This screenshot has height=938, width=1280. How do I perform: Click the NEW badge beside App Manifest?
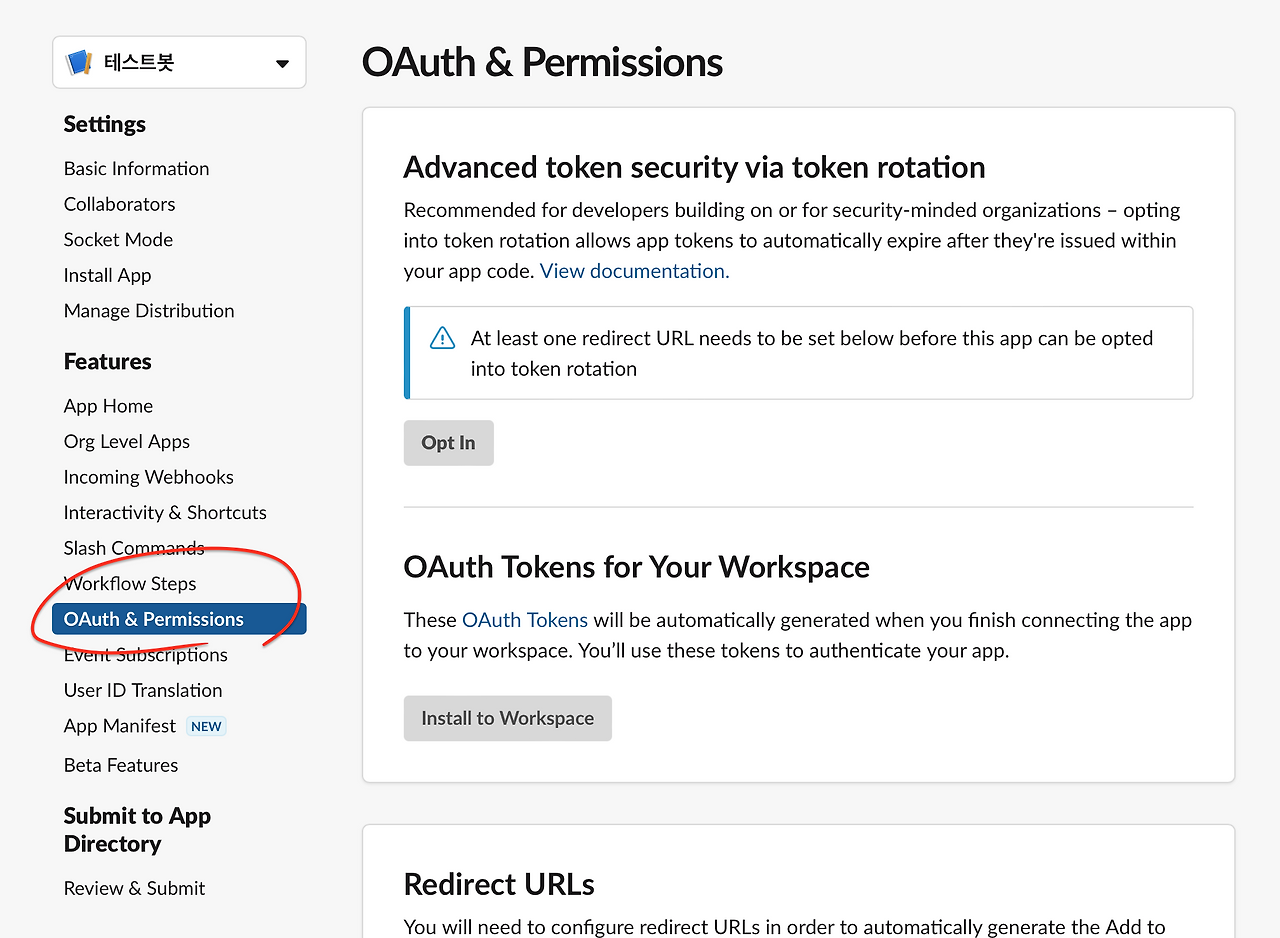[207, 727]
